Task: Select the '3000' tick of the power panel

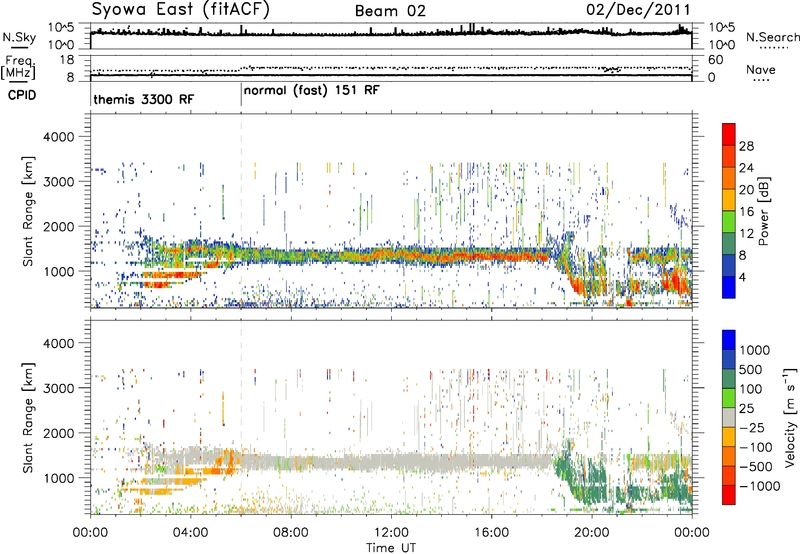Action: 58,182
